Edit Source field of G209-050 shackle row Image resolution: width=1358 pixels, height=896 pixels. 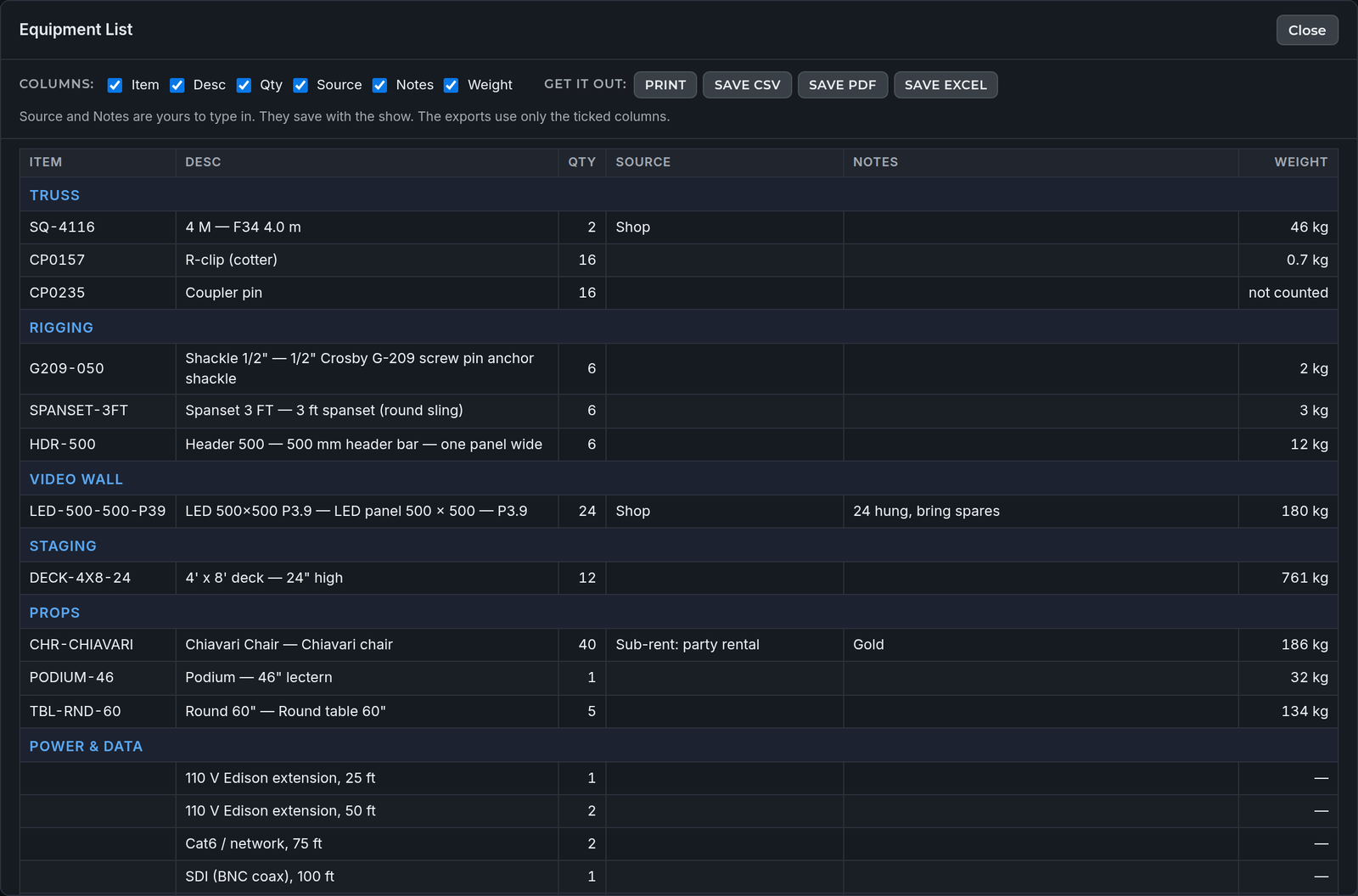725,369
